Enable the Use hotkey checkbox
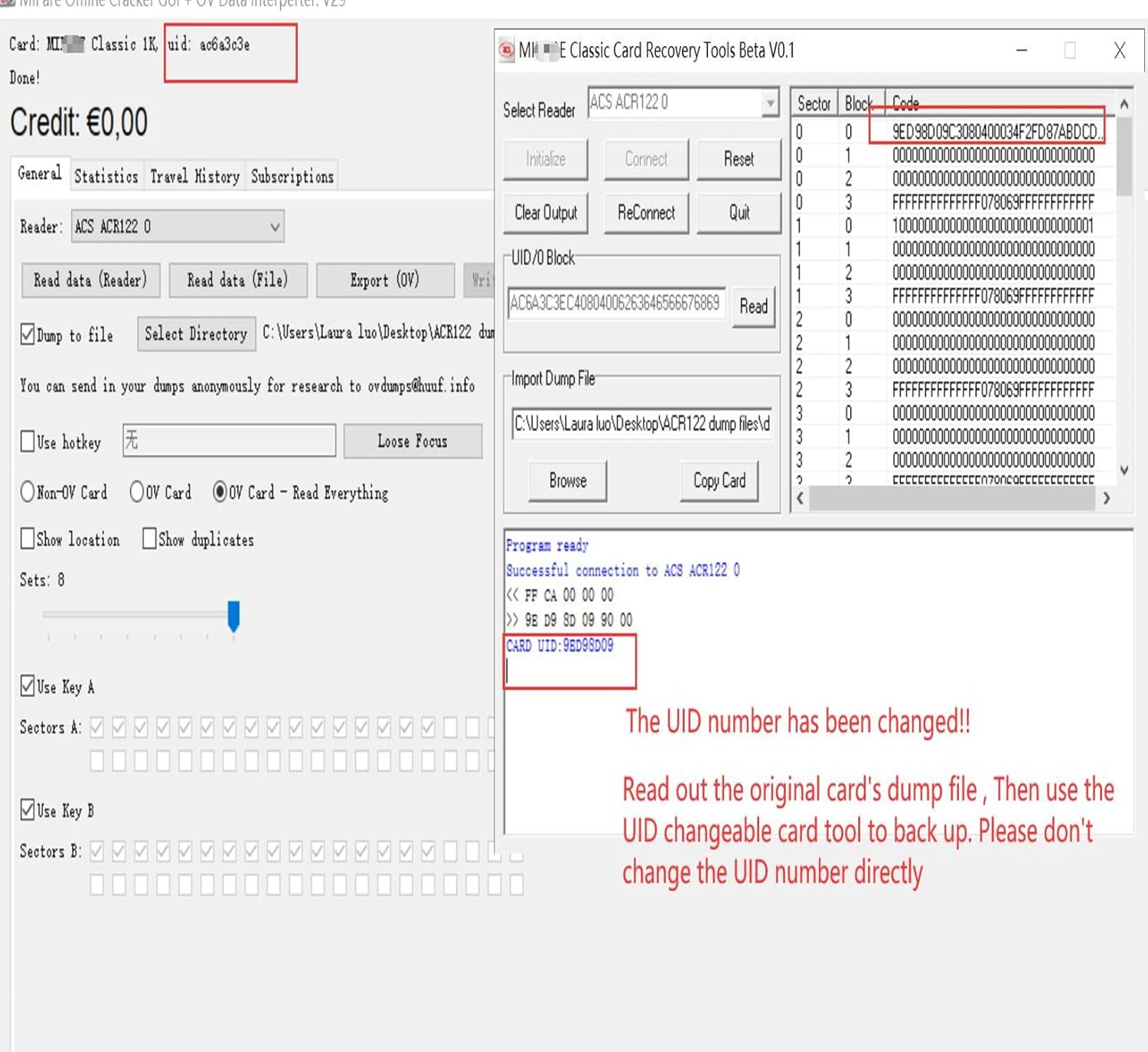The image size is (1148, 1052). click(28, 442)
